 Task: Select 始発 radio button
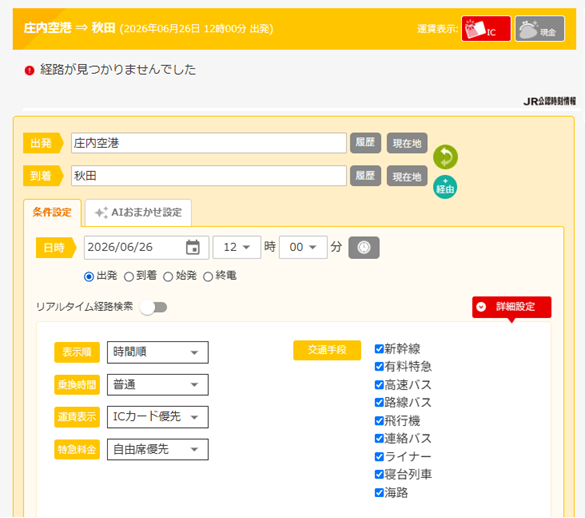pyautogui.click(x=168, y=277)
